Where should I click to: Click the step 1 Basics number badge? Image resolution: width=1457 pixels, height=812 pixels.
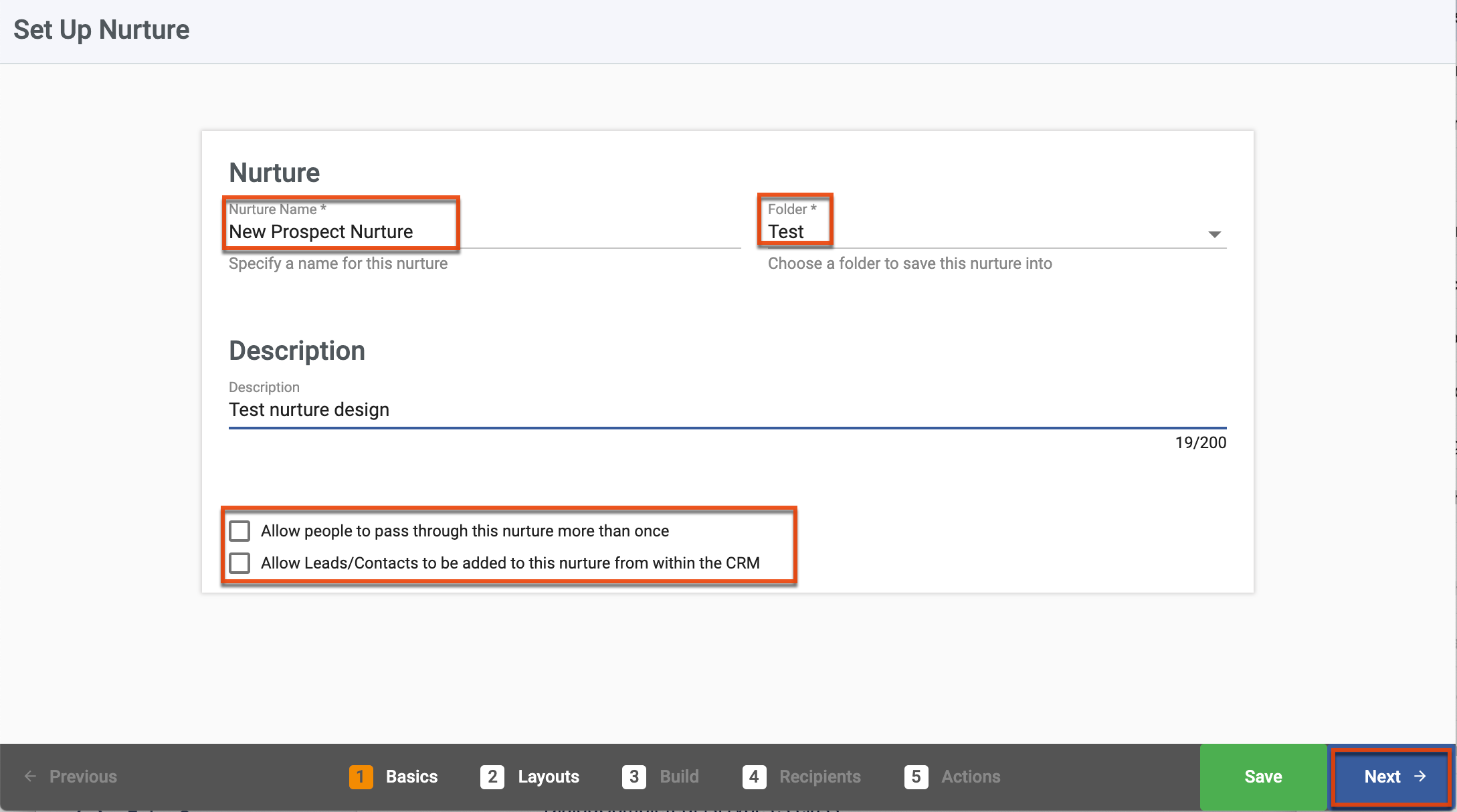tap(361, 777)
